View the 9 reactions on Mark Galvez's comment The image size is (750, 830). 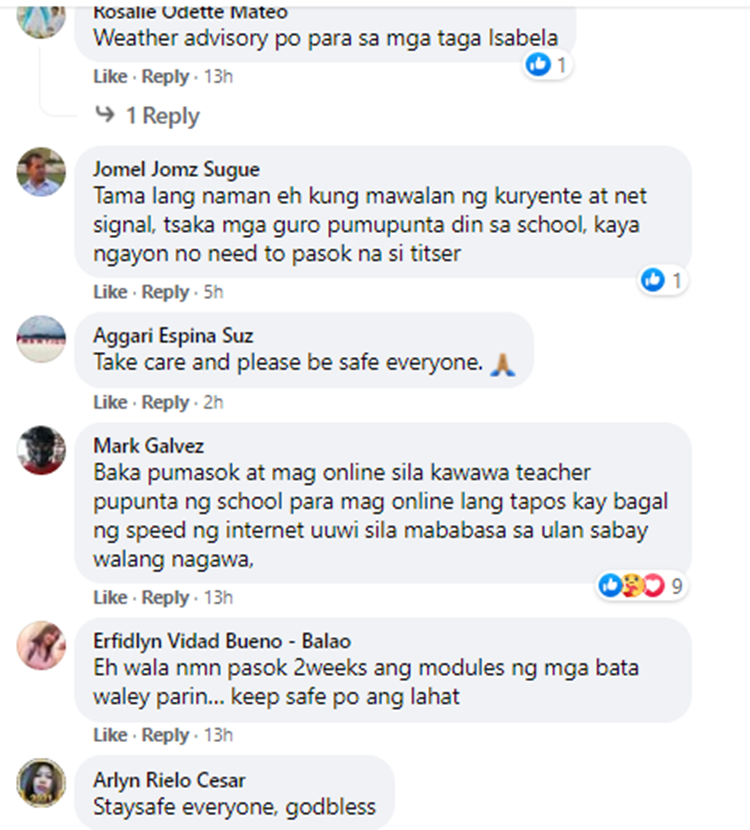point(642,585)
